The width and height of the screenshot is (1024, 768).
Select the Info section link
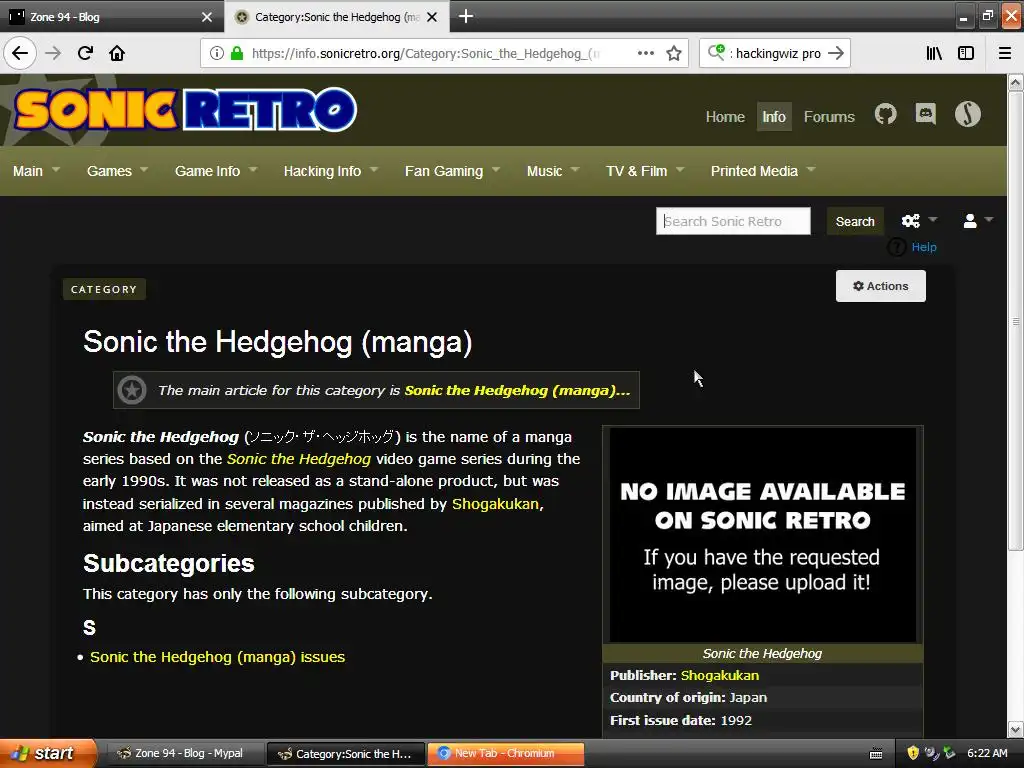tap(774, 116)
